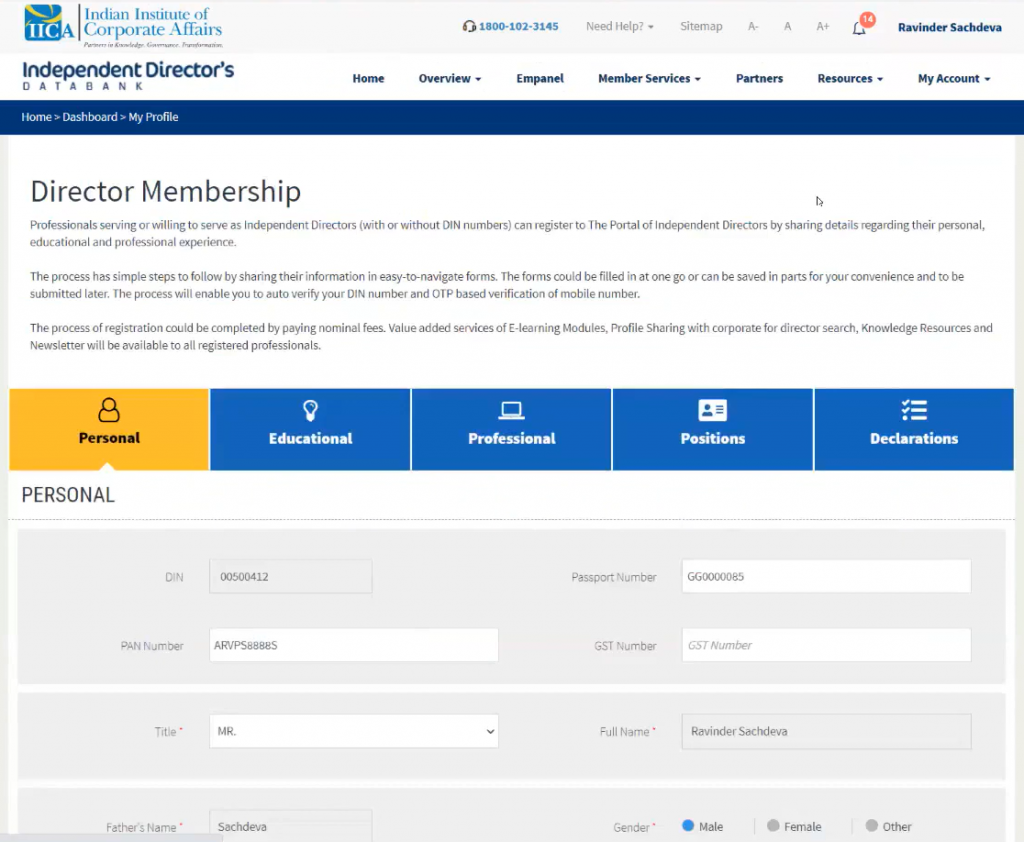
Task: Expand the Member Services menu
Action: (649, 79)
